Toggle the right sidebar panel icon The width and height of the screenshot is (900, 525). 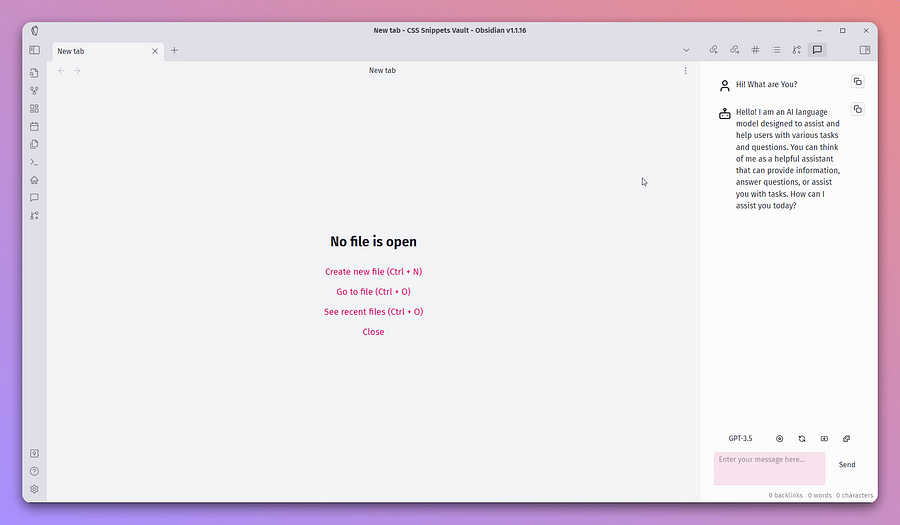point(865,50)
